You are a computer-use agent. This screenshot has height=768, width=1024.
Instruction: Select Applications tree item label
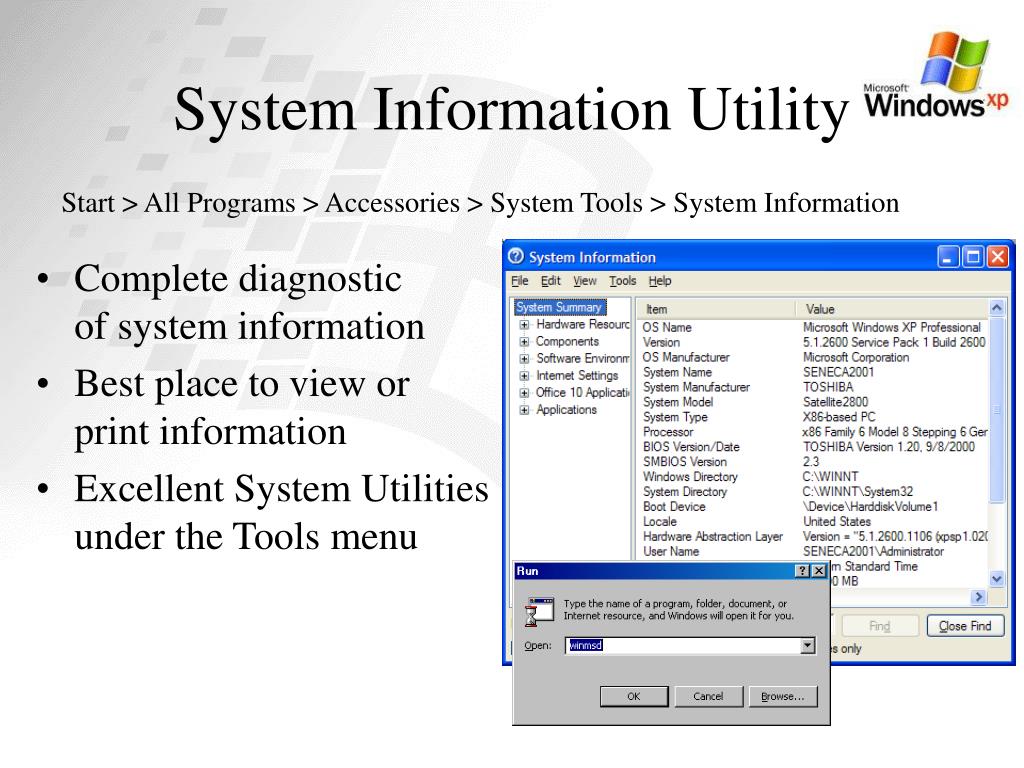(x=566, y=409)
